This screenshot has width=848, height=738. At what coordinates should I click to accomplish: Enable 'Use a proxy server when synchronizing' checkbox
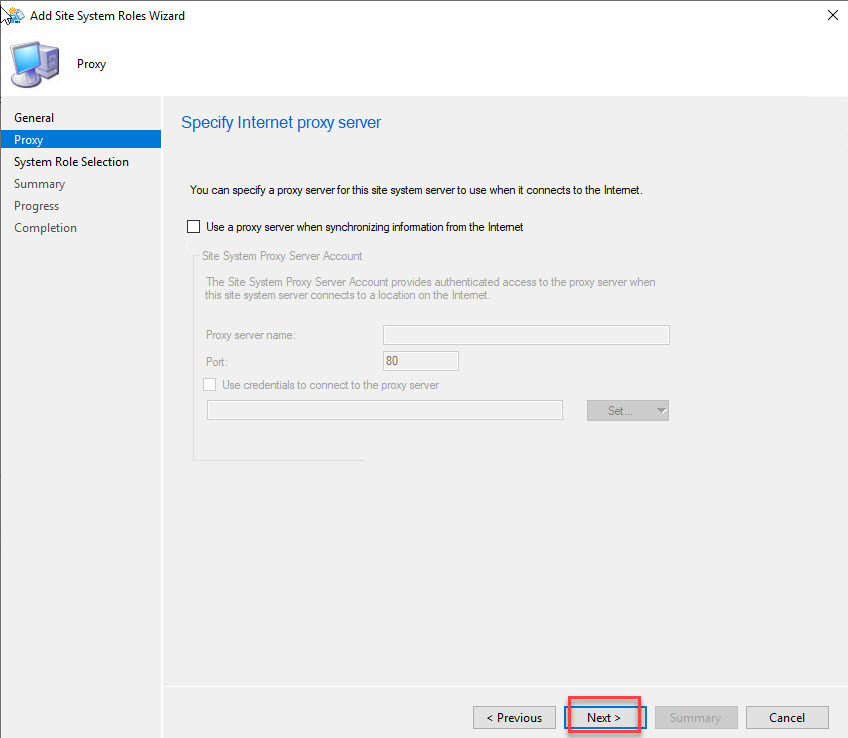194,227
